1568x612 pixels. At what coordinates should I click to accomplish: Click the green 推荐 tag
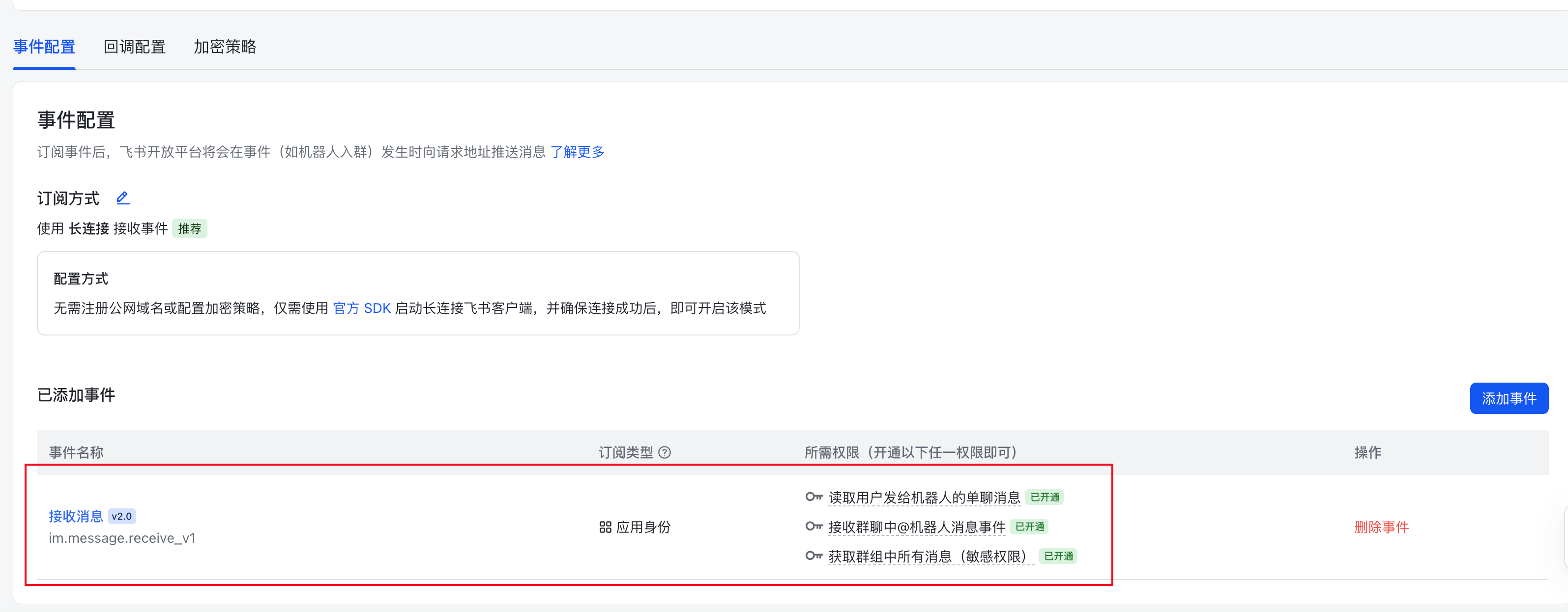click(189, 229)
